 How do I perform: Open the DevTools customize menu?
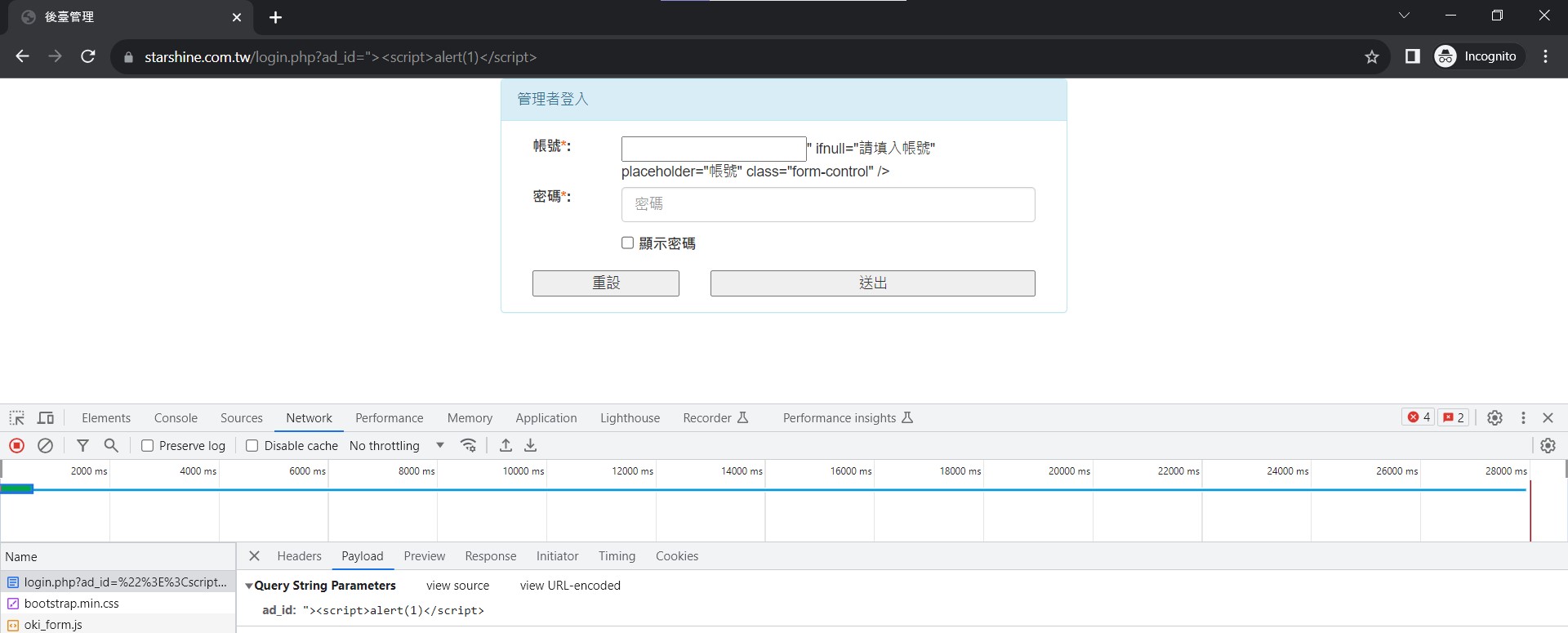click(x=1523, y=417)
